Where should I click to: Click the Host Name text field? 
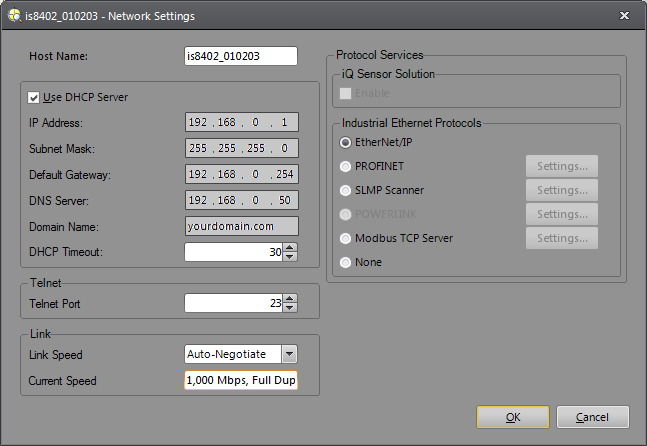pos(241,56)
